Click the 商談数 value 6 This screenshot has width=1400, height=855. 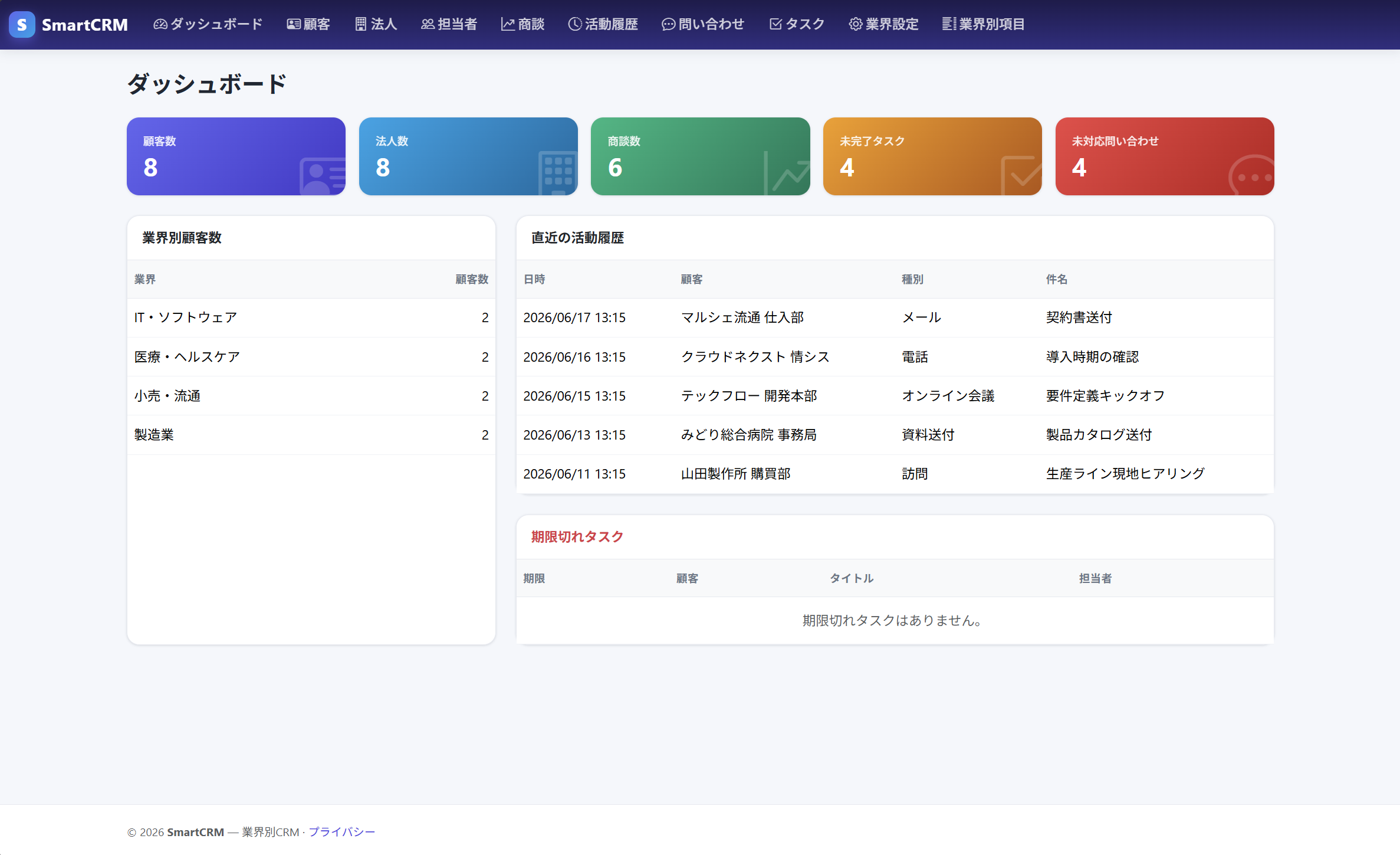click(x=615, y=168)
